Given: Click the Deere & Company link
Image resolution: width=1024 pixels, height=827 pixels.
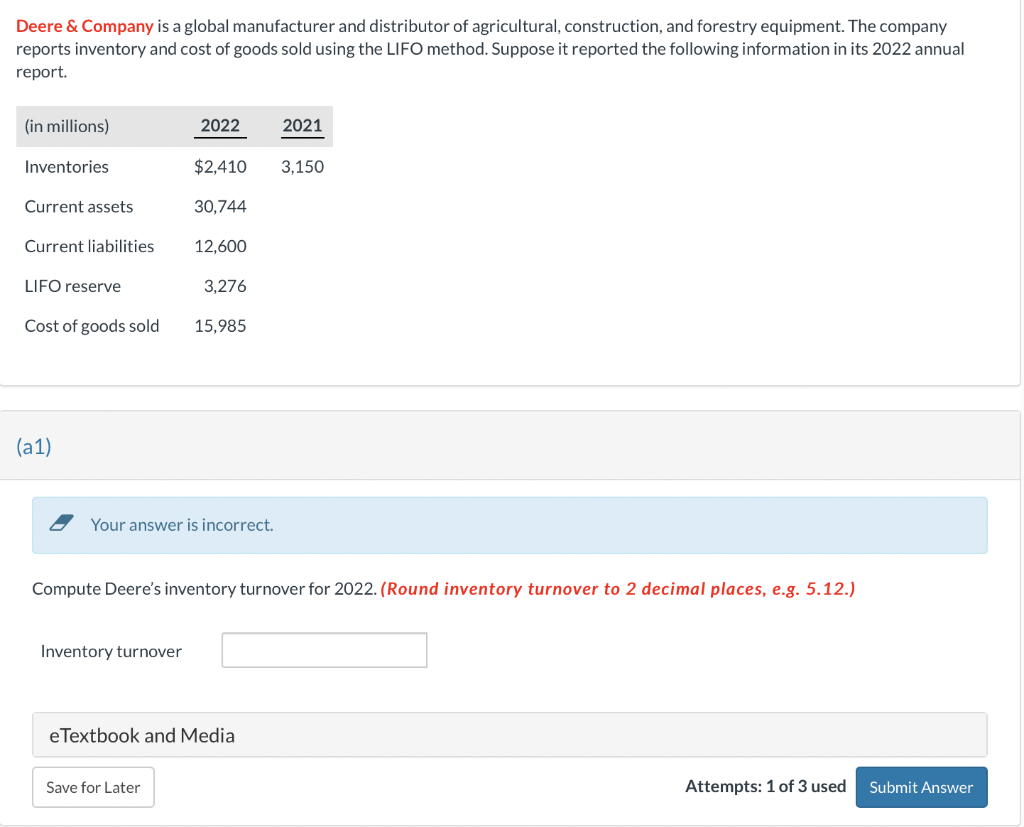Looking at the screenshot, I should coord(85,26).
